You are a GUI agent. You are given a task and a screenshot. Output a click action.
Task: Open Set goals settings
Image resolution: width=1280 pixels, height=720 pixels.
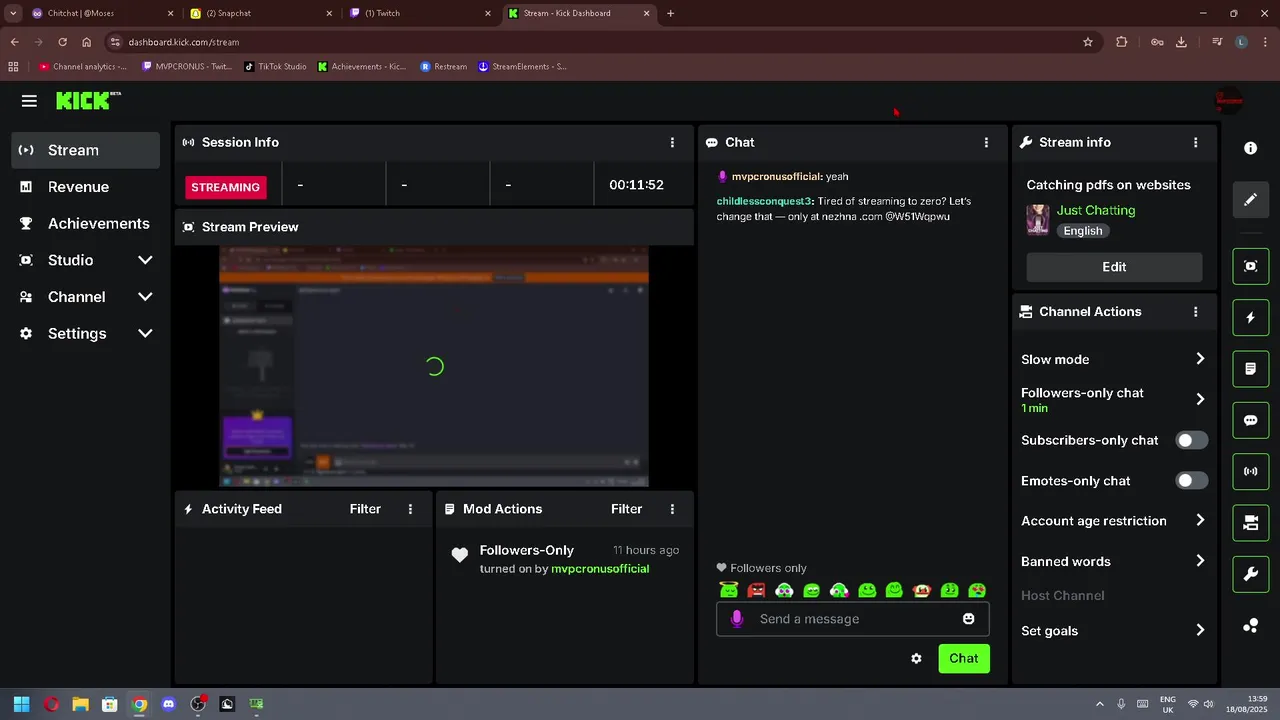click(x=1114, y=631)
